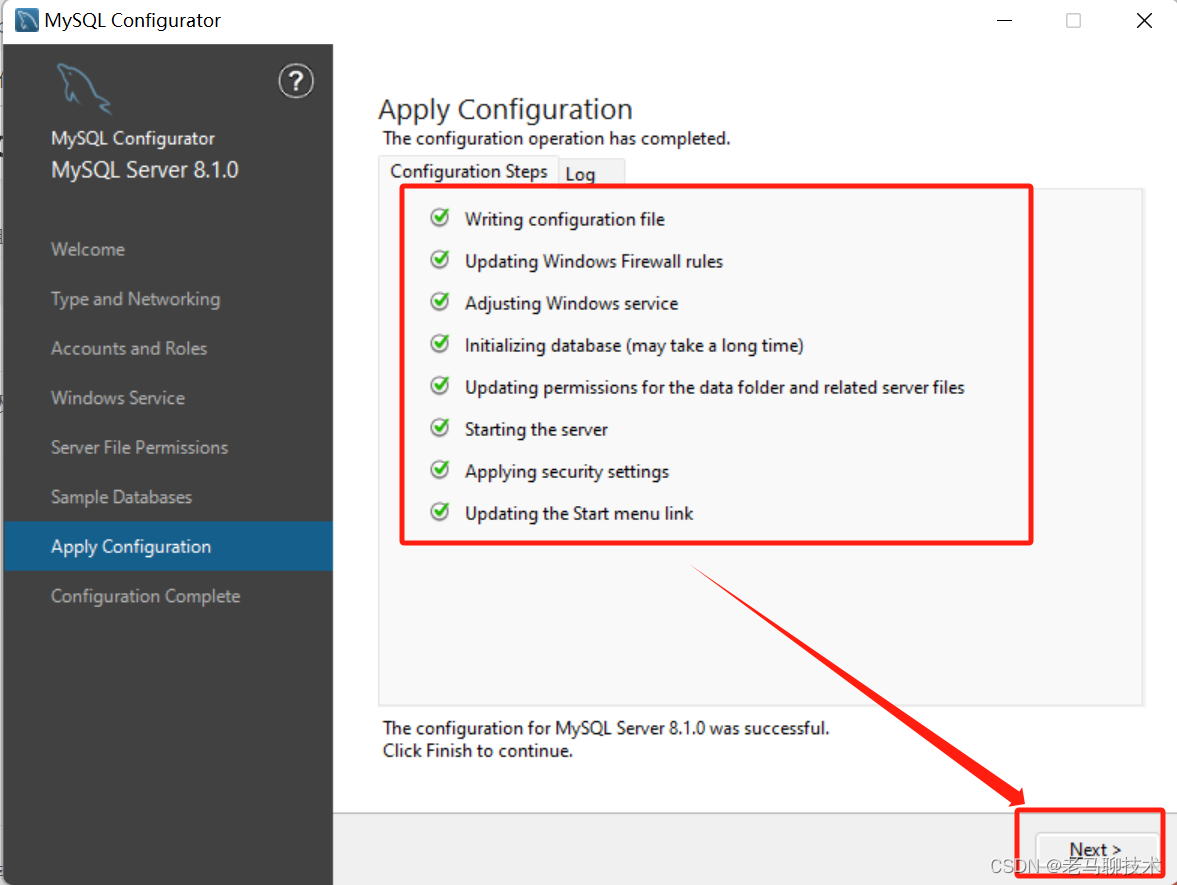Click 'configuration for MySQL Server 8.1.0 was successful' message
1177x885 pixels.
click(x=606, y=728)
